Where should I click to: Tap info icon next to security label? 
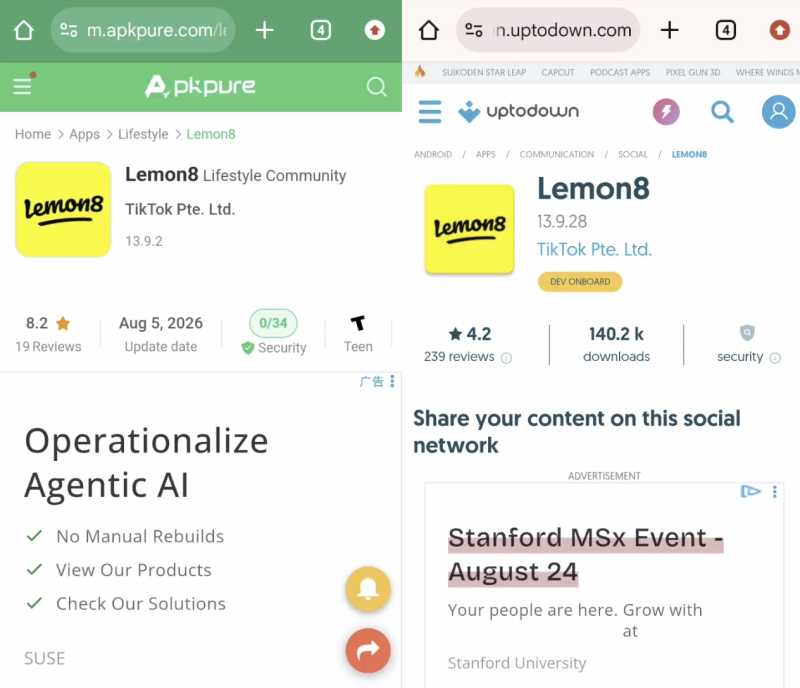click(x=775, y=358)
